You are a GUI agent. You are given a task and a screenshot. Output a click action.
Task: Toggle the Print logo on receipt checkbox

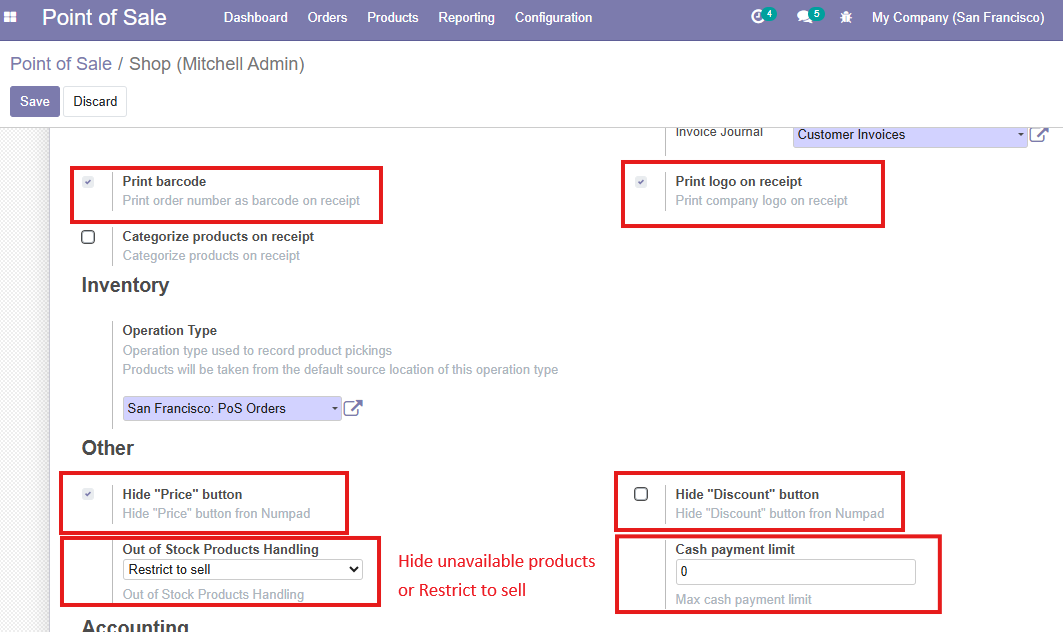pos(641,182)
